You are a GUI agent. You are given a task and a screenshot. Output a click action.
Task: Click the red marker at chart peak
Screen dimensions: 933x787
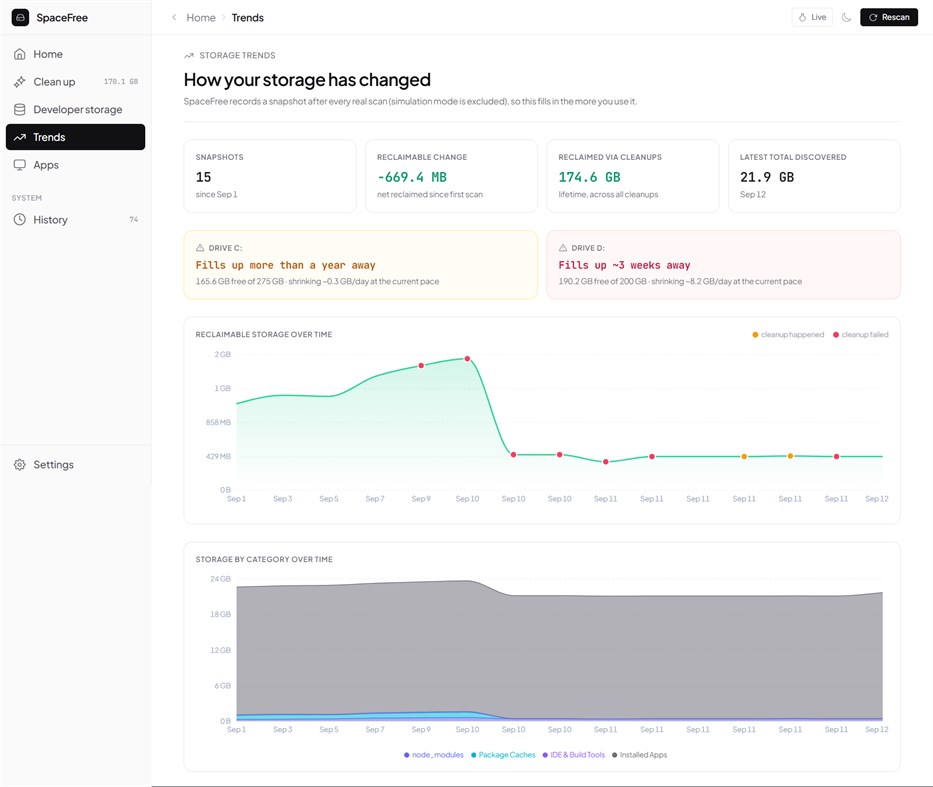[x=468, y=359]
